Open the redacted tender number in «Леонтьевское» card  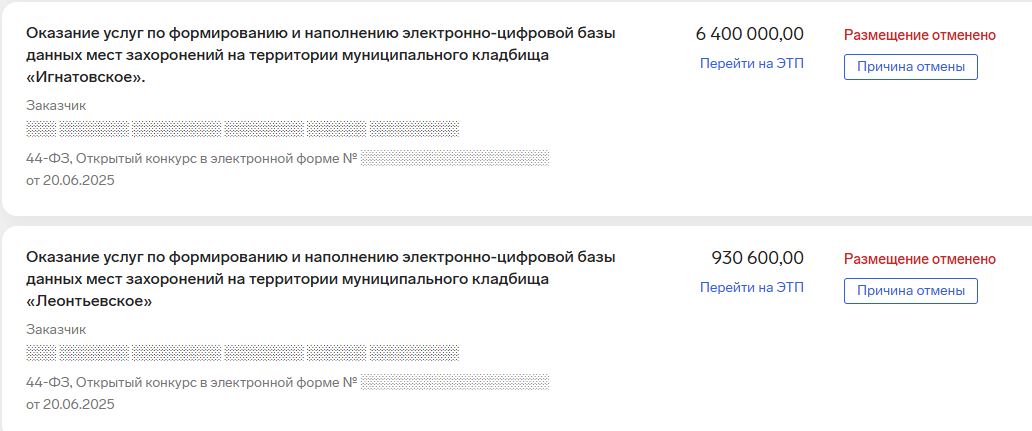pos(455,382)
